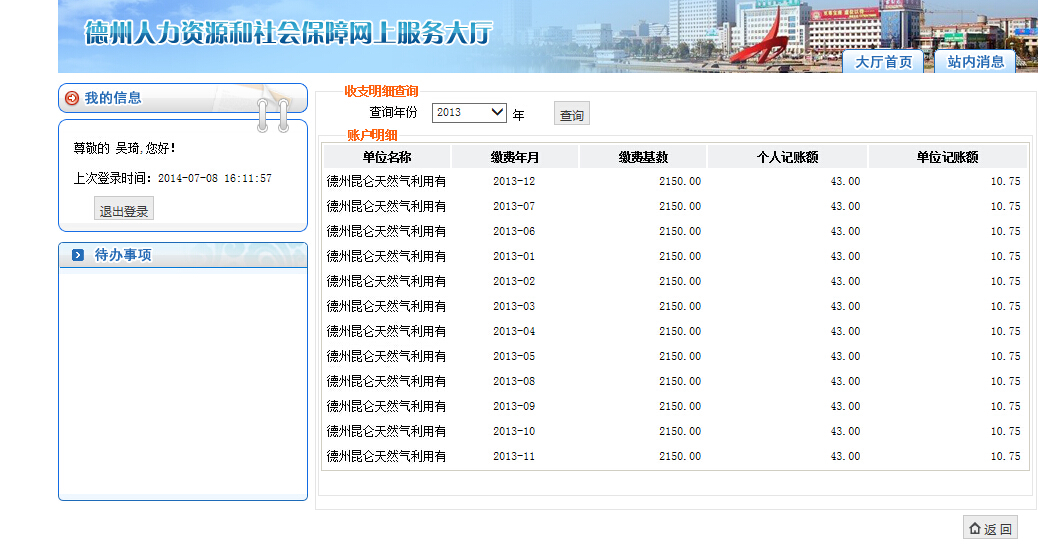Click the red icon beside 我的信息

pos(71,98)
